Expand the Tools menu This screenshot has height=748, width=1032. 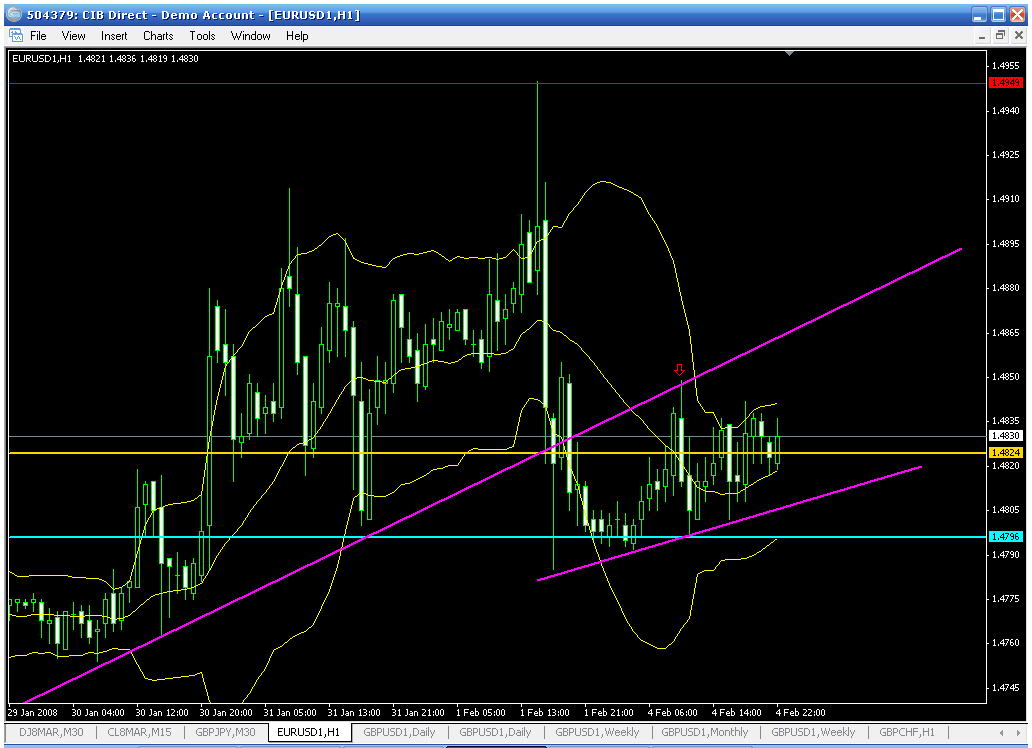click(202, 35)
